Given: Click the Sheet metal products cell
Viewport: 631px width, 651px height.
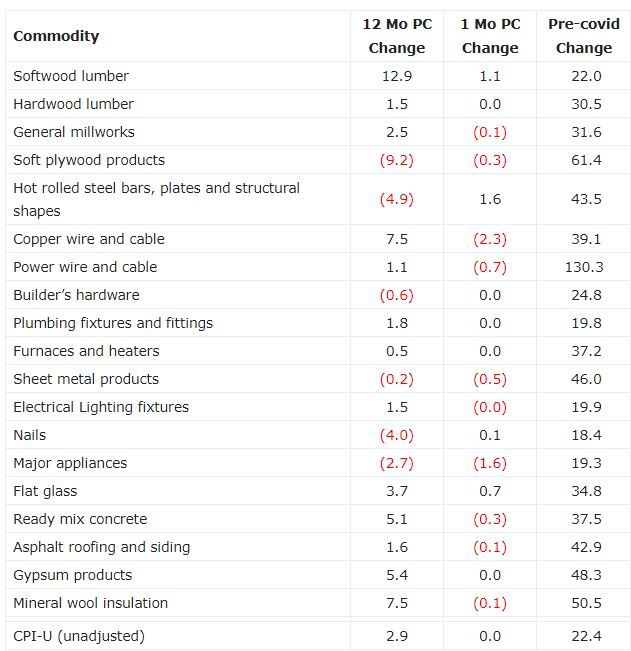Looking at the screenshot, I should 86,379.
